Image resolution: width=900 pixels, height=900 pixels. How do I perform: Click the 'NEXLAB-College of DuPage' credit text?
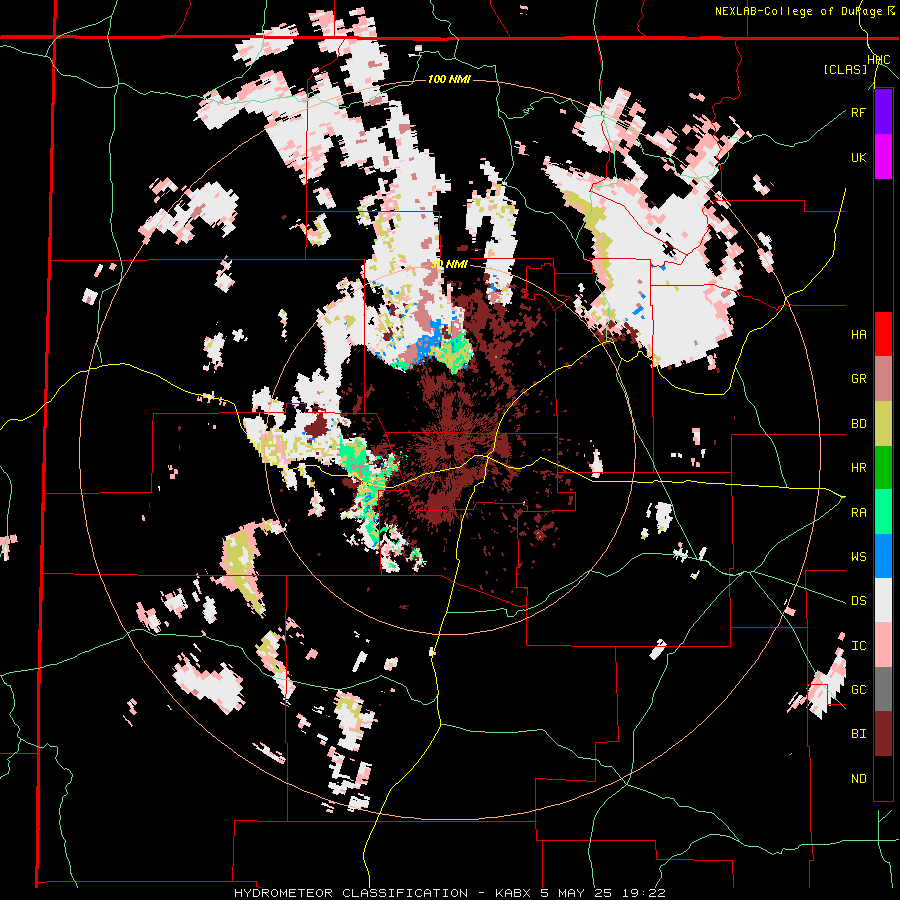tap(797, 11)
